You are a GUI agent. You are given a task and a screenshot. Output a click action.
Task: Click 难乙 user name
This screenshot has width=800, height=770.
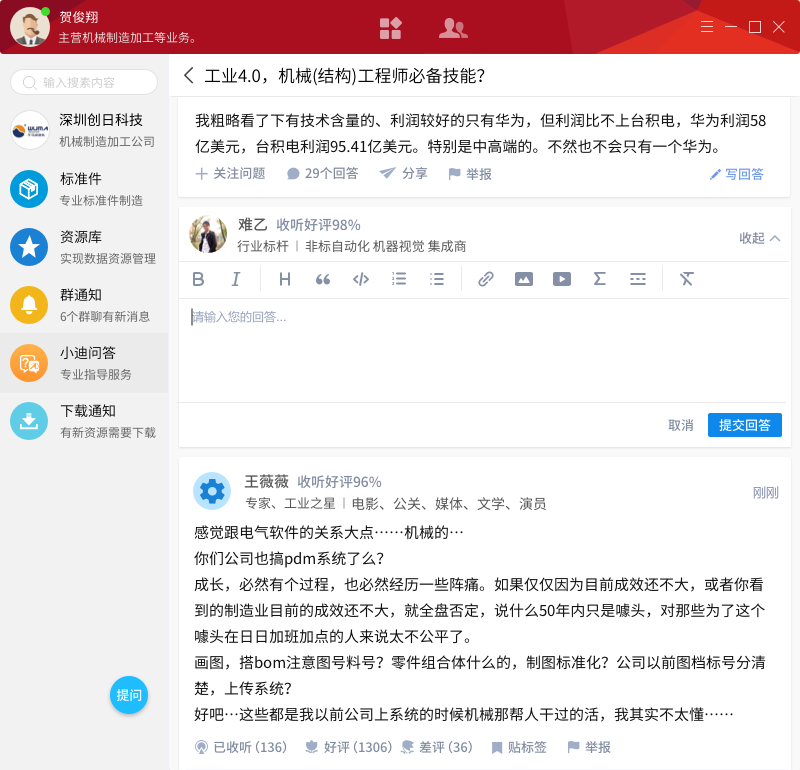click(252, 225)
